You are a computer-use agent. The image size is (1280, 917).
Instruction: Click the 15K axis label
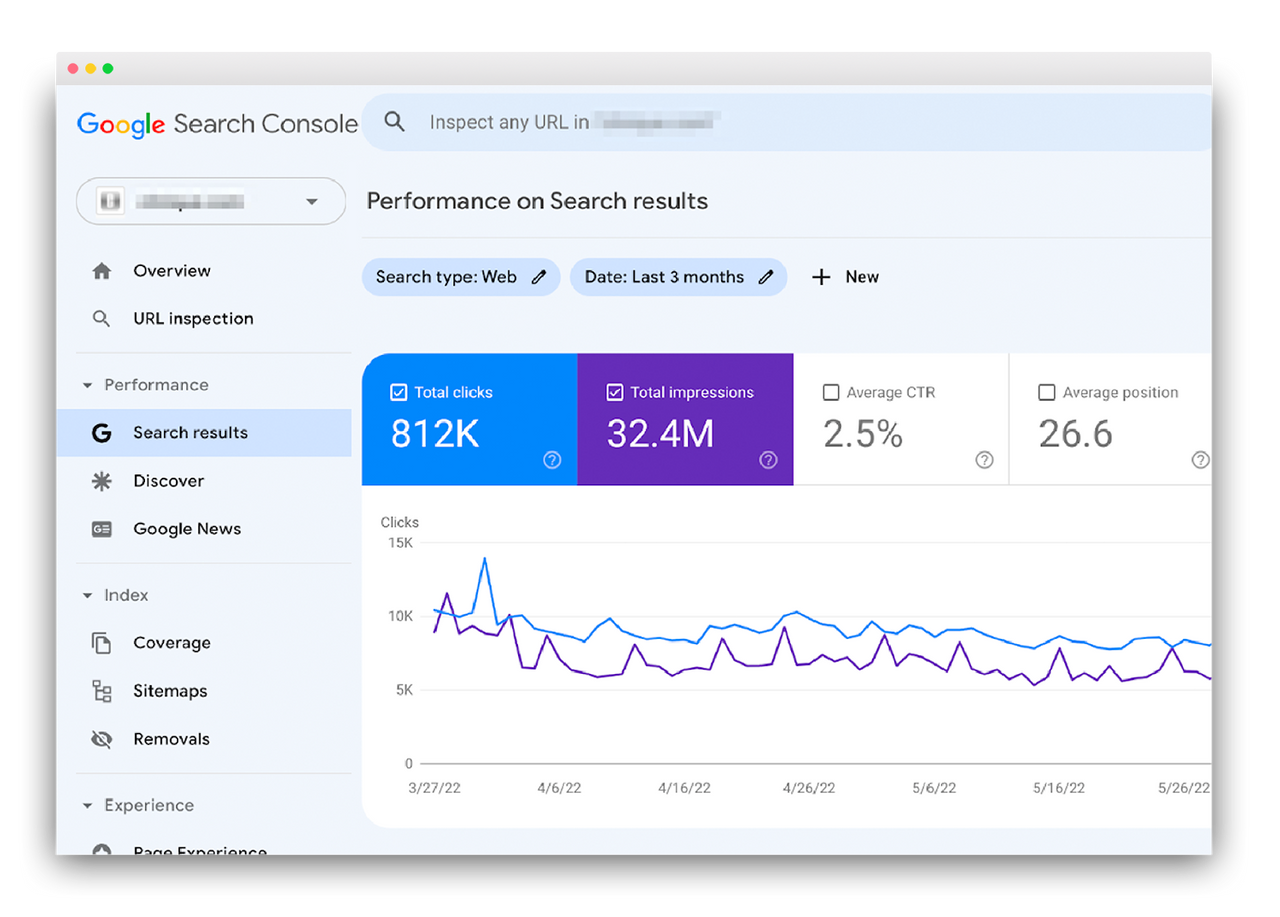[400, 543]
